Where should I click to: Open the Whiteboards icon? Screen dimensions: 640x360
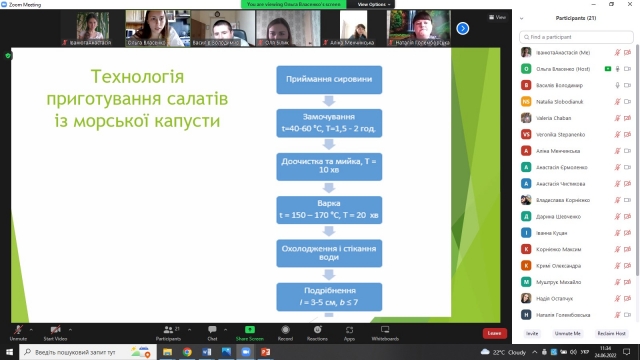point(385,329)
